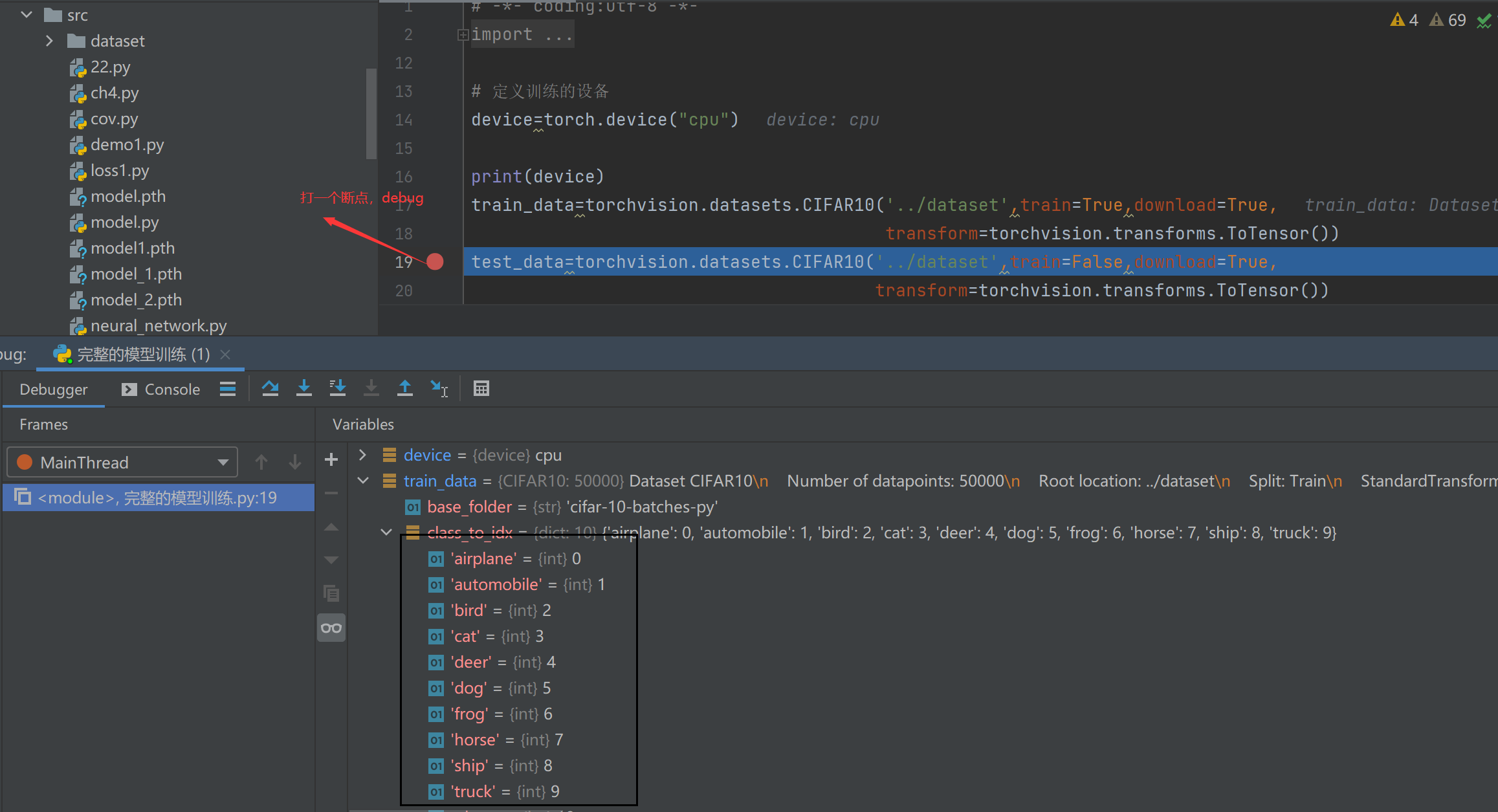Click previous frame up arrow
1498x812 pixels.
[261, 462]
